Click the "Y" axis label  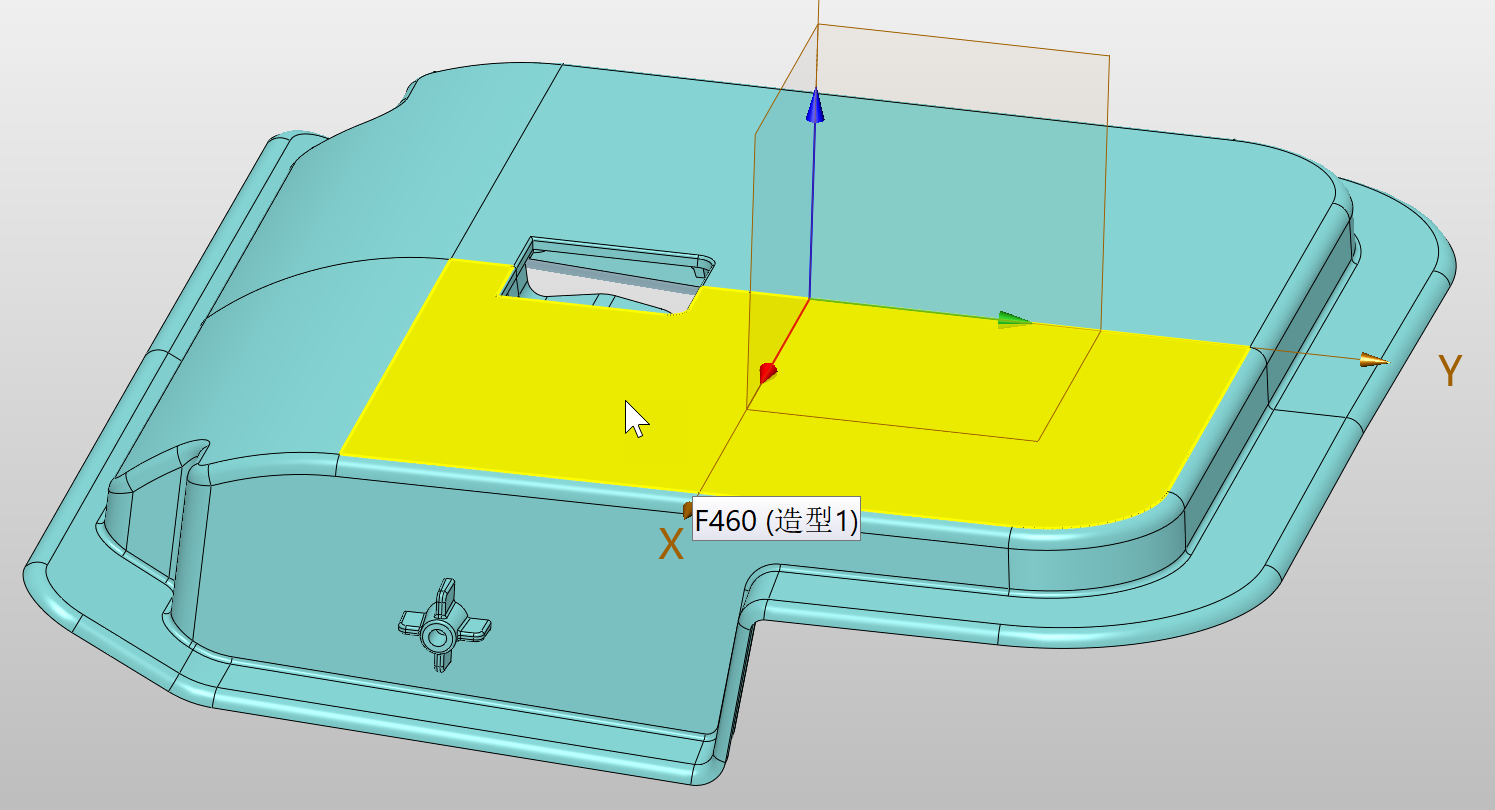(x=1449, y=371)
